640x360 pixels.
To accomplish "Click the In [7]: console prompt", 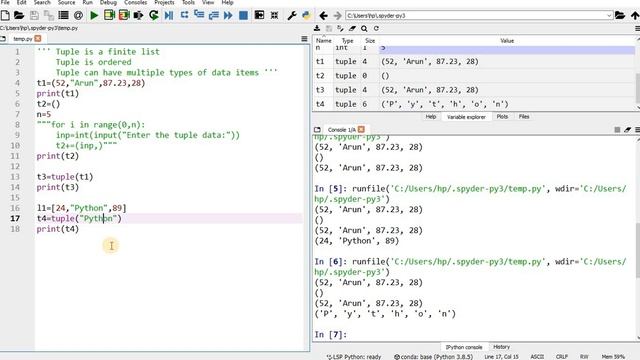I will point(331,335).
